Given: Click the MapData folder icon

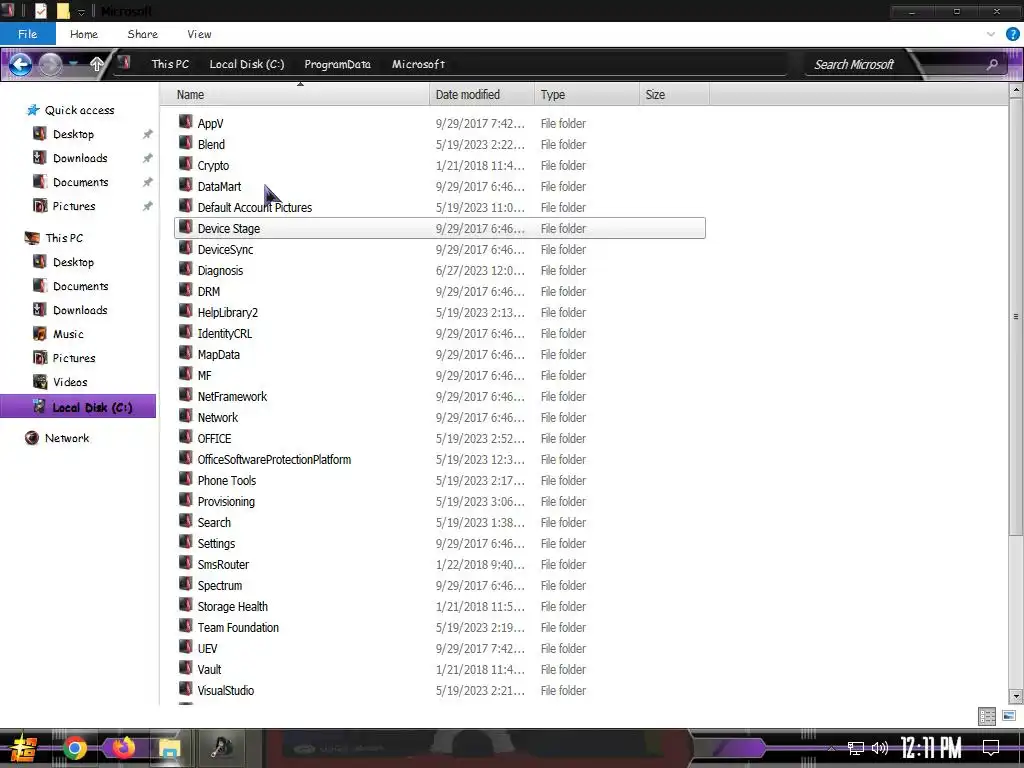Looking at the screenshot, I should (x=185, y=353).
